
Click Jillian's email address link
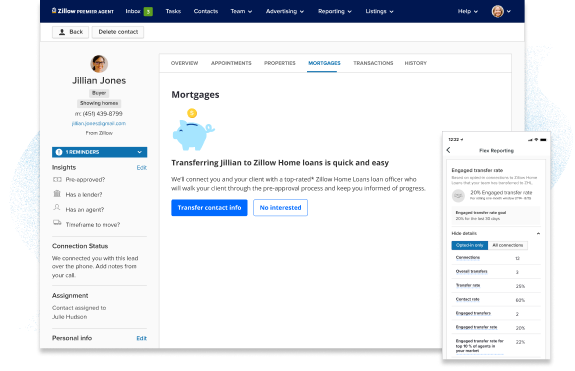pyautogui.click(x=99, y=124)
